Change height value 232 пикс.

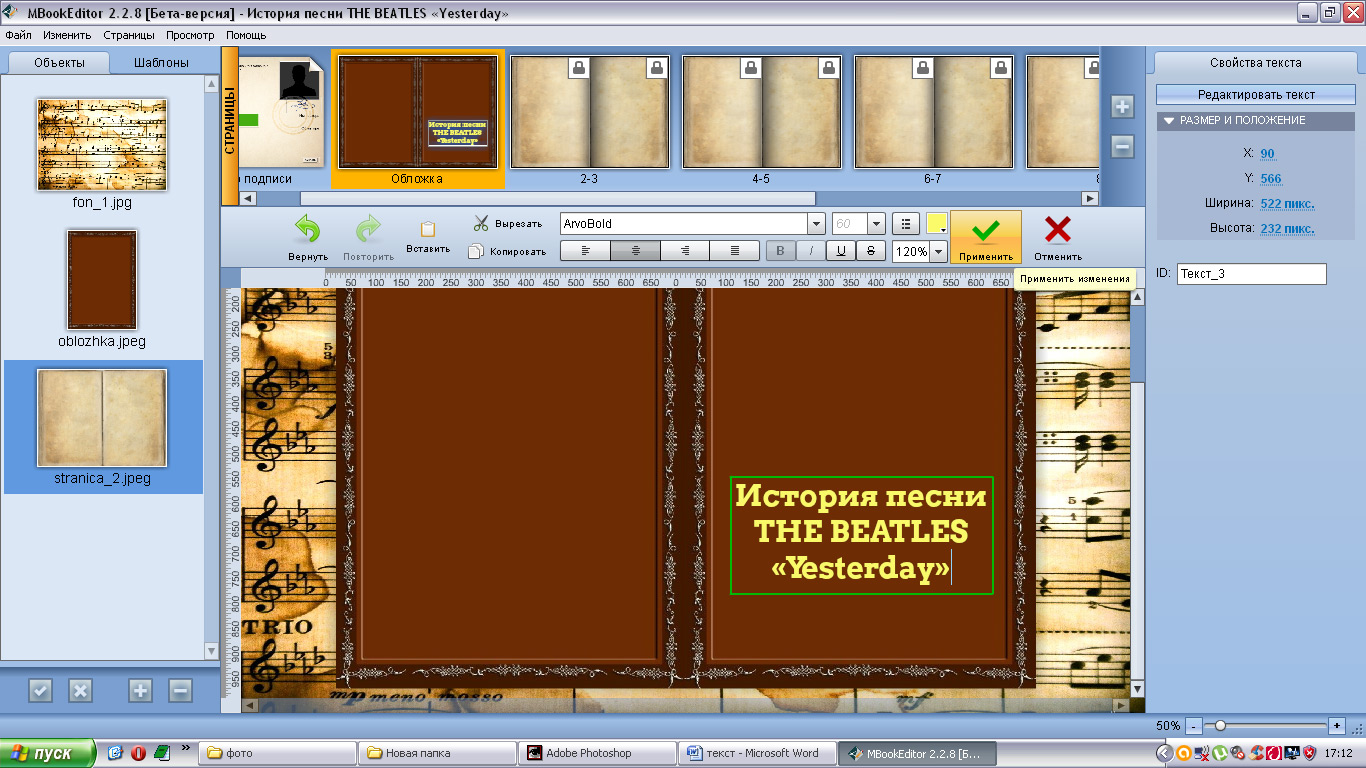click(1287, 229)
